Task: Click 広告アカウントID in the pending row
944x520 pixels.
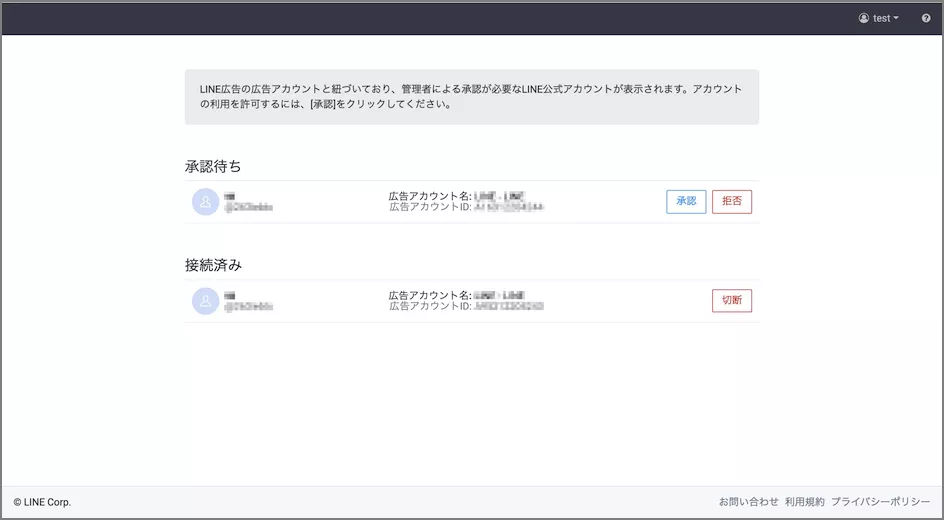Action: click(430, 207)
